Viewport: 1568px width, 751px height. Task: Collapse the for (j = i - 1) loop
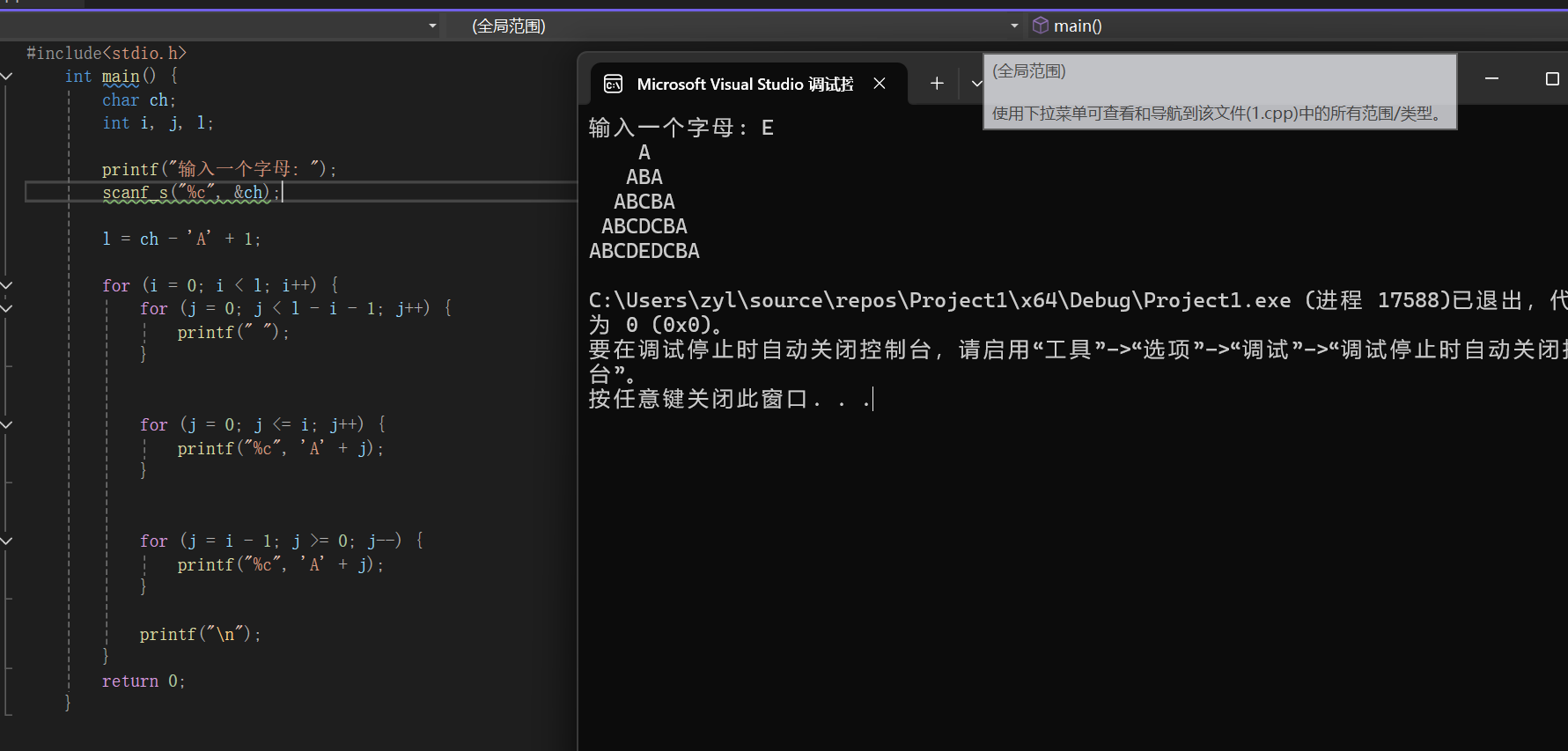[x=6, y=541]
